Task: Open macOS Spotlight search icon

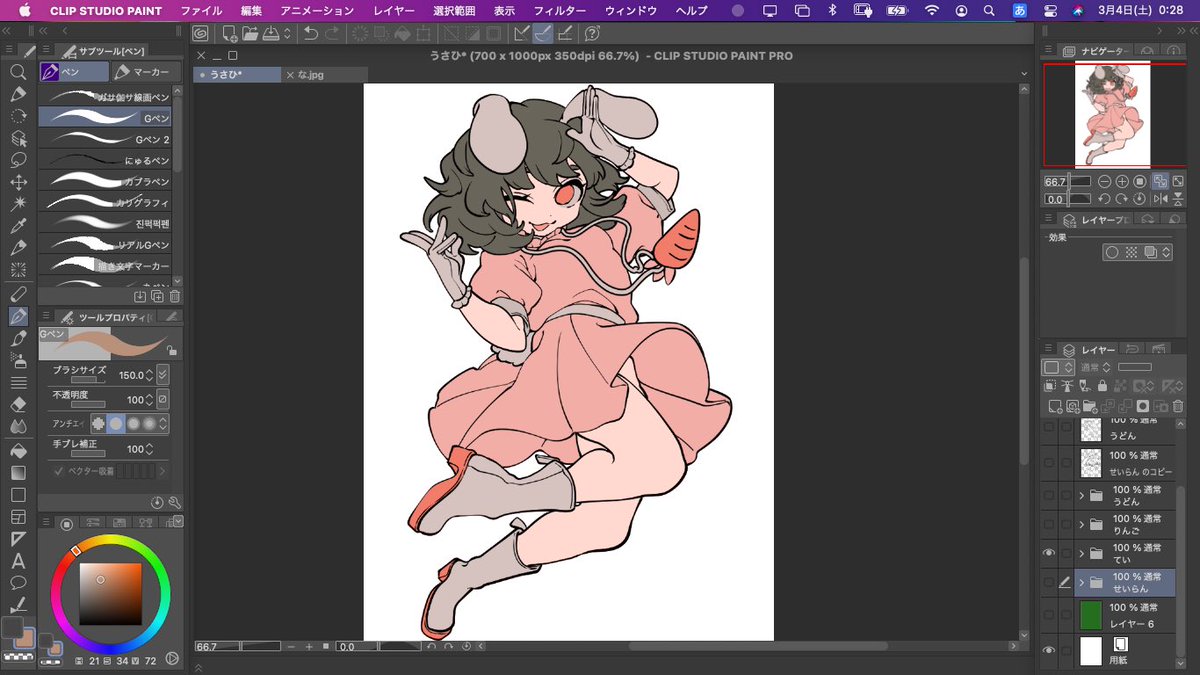Action: (x=988, y=10)
